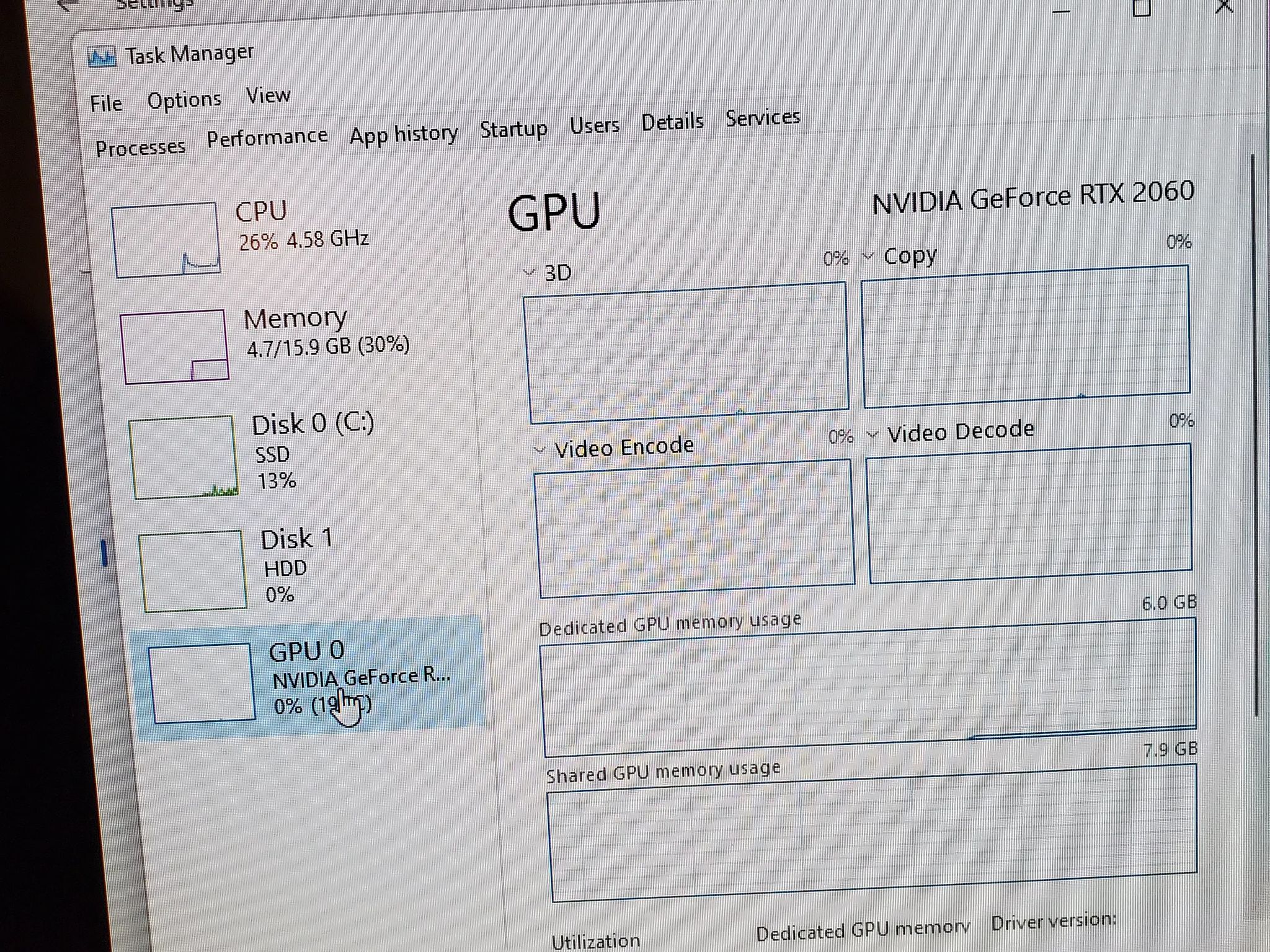Viewport: 1270px width, 952px height.
Task: Click the CPU mini graph thumbnail
Action: coord(166,240)
